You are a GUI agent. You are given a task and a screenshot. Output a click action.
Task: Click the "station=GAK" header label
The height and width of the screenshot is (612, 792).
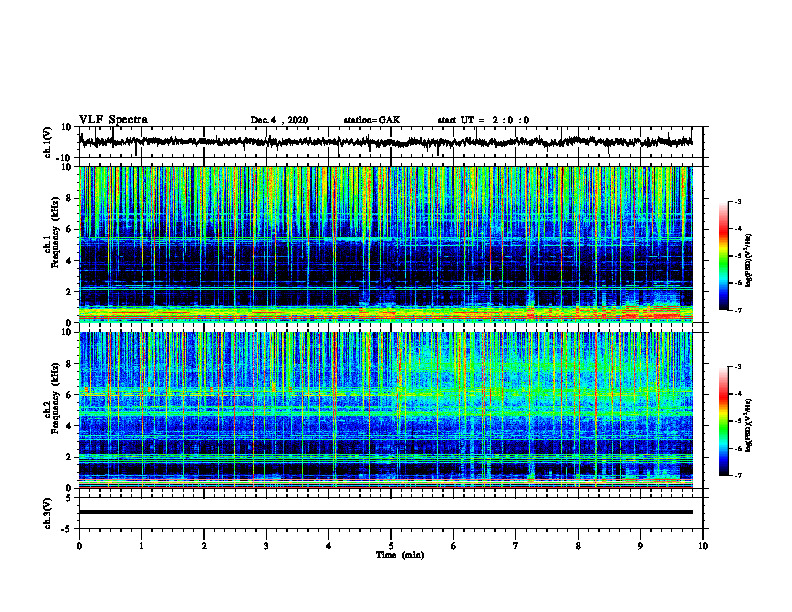pos(372,120)
